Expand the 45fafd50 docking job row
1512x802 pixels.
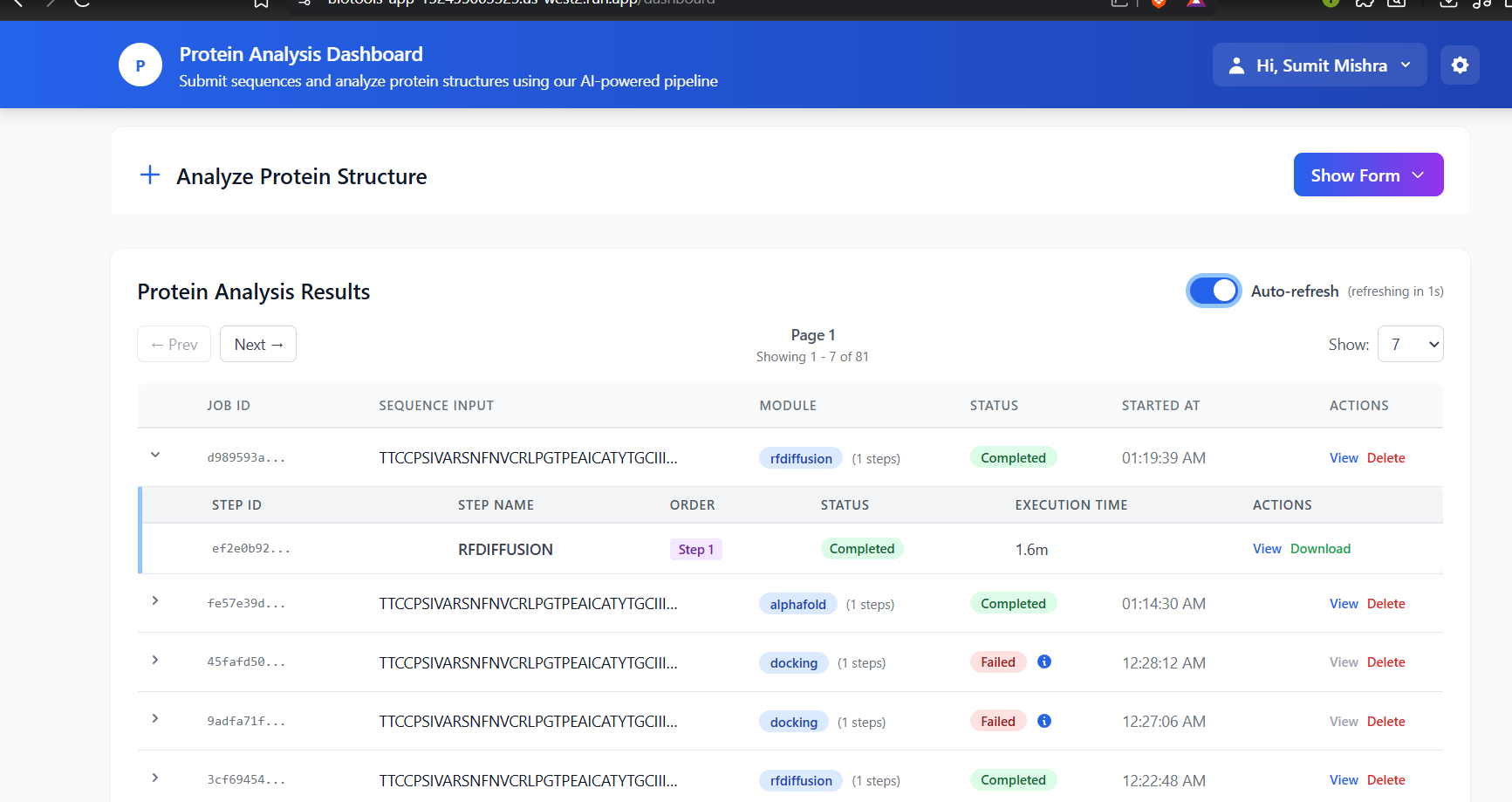155,661
